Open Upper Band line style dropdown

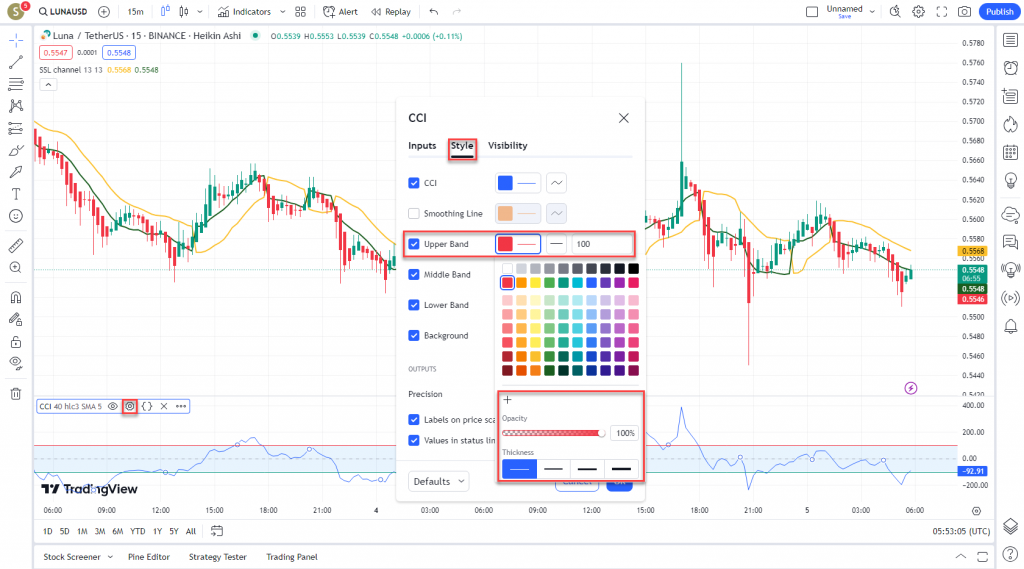point(556,244)
